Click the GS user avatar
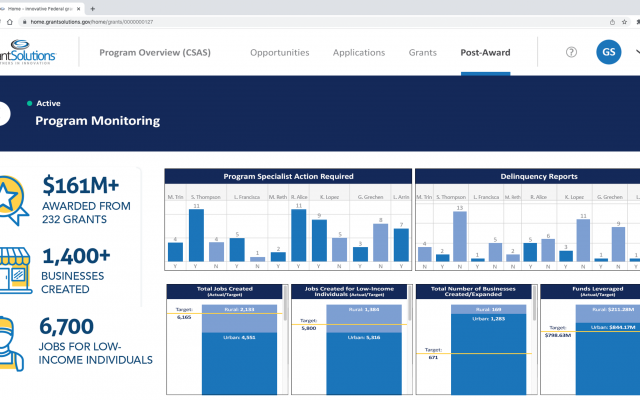 pyautogui.click(x=608, y=52)
